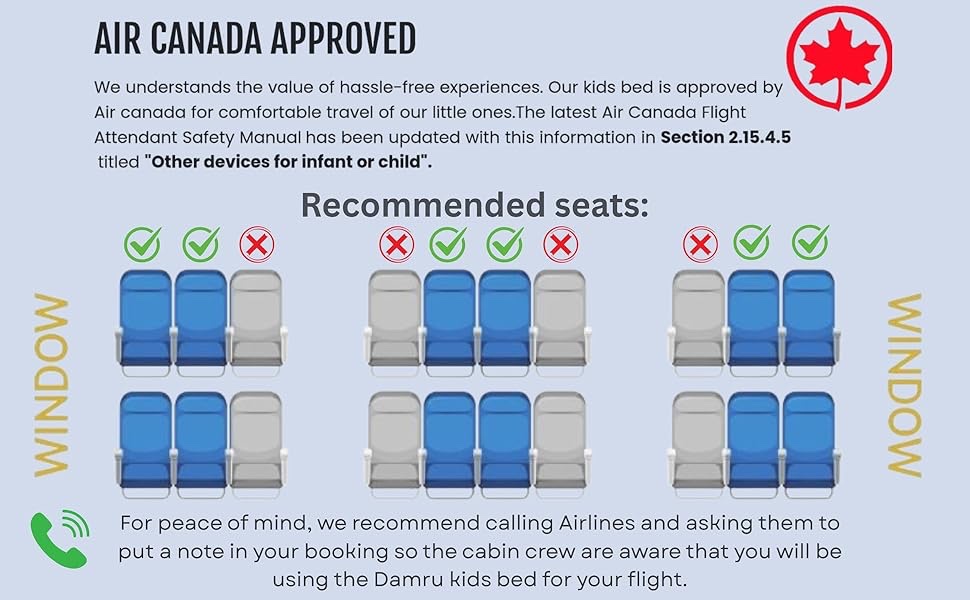Click the second green checkmark in the left group
This screenshot has width=970, height=600.
tap(201, 243)
